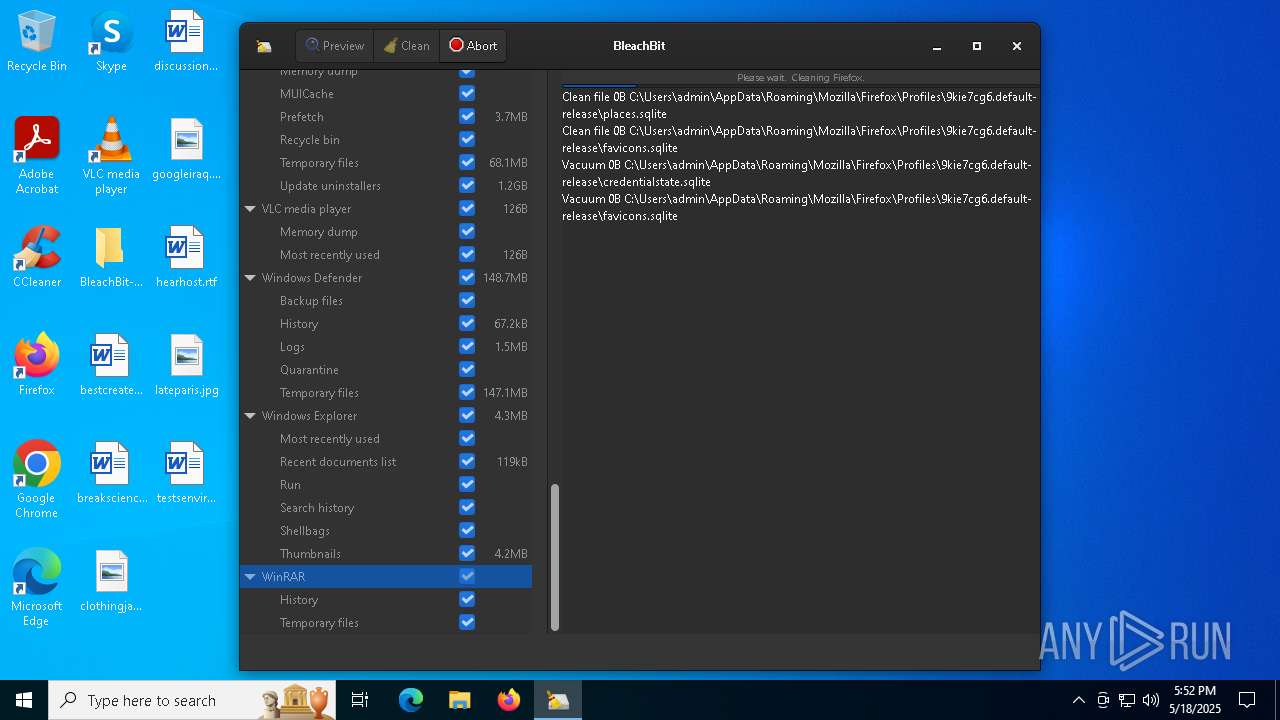1280x720 pixels.
Task: Launch Microsoft Edge desktop shortcut
Action: [37, 589]
